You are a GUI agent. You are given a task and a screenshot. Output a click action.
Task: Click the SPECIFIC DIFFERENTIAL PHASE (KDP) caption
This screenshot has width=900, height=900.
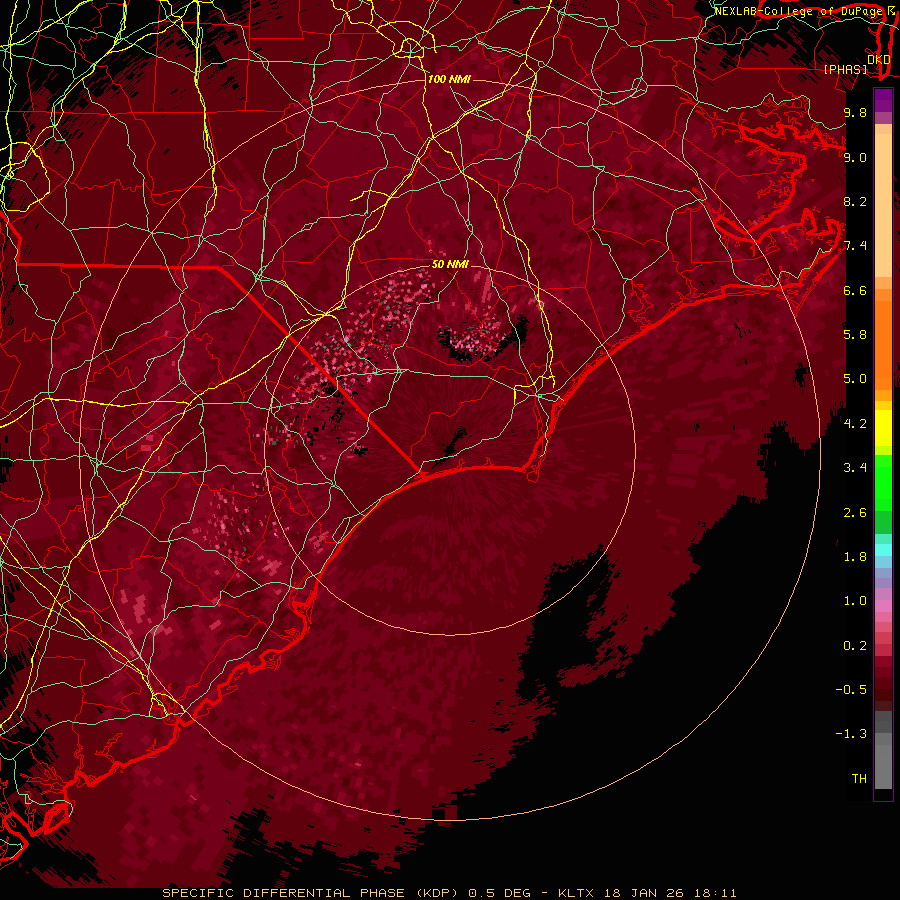pyautogui.click(x=313, y=893)
